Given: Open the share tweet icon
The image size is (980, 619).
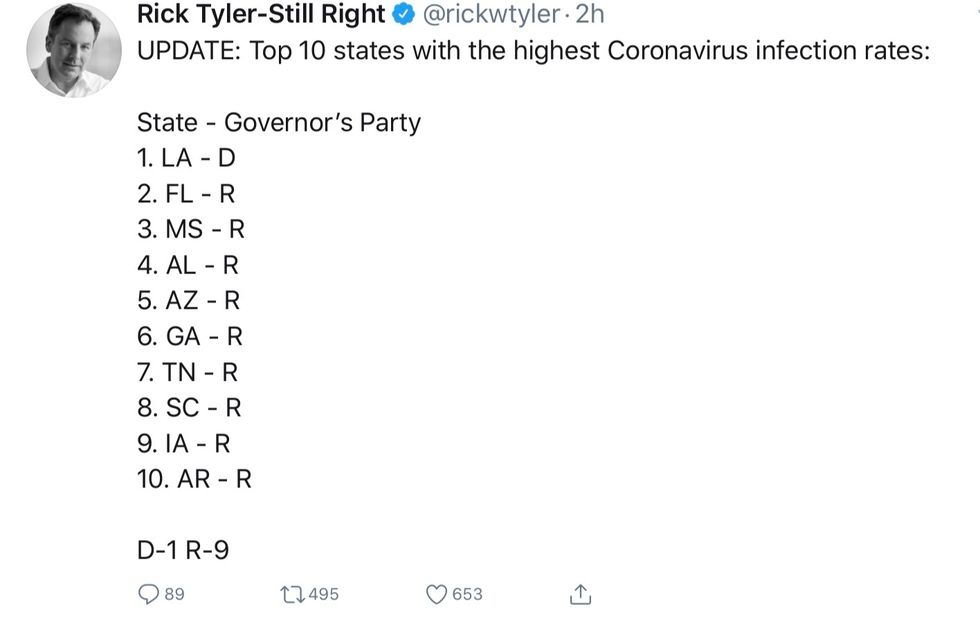Looking at the screenshot, I should pyautogui.click(x=580, y=594).
